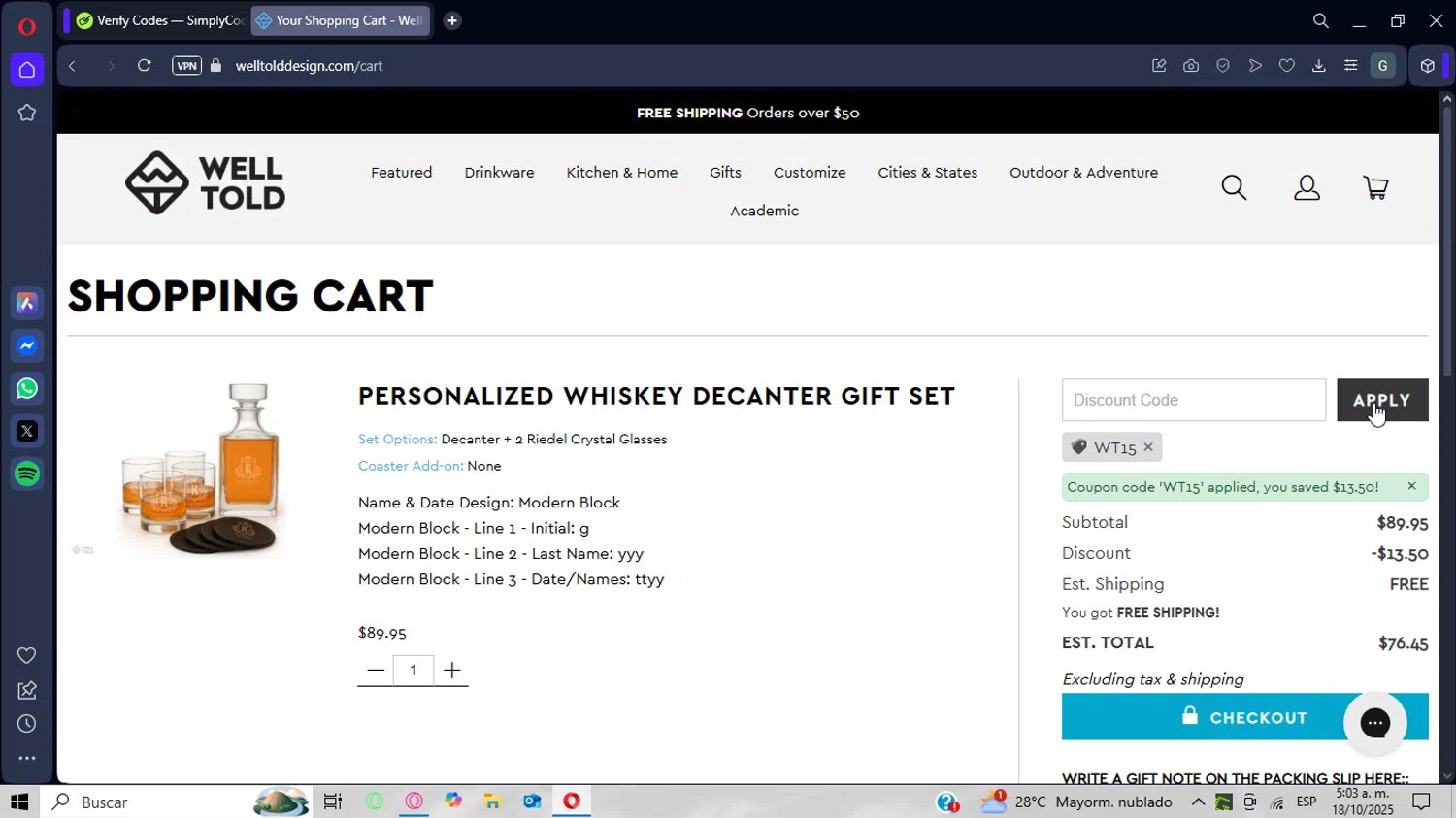Open the Gifts menu
Viewport: 1456px width, 818px height.
725,173
